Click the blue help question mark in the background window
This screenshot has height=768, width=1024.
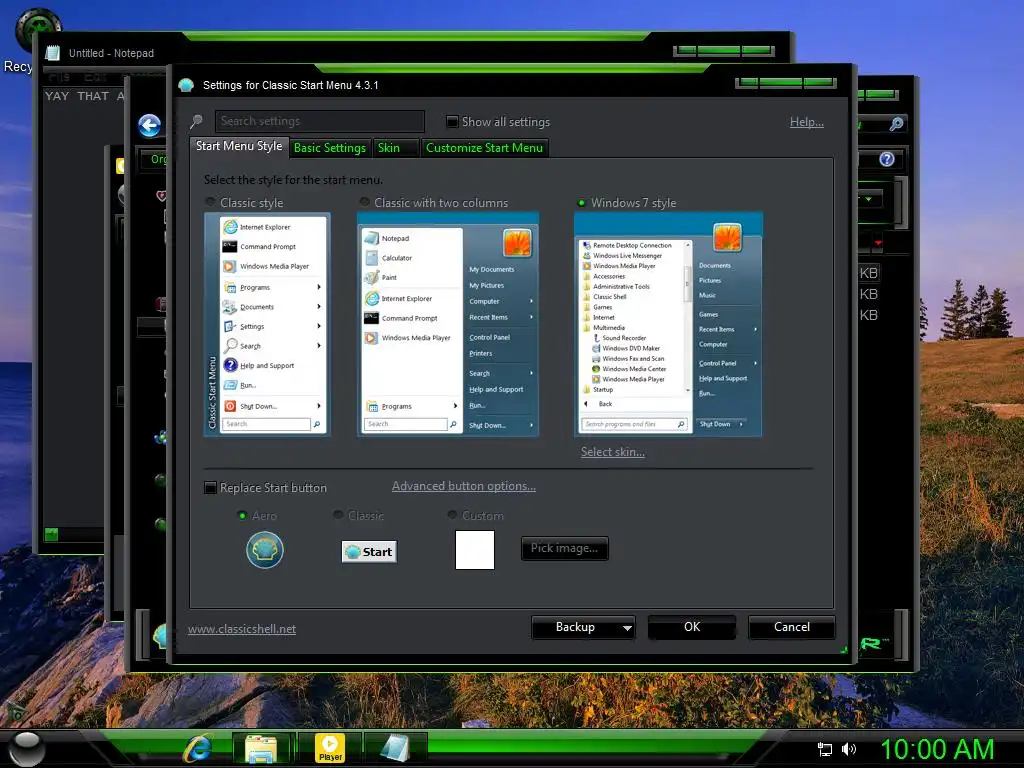coord(886,159)
